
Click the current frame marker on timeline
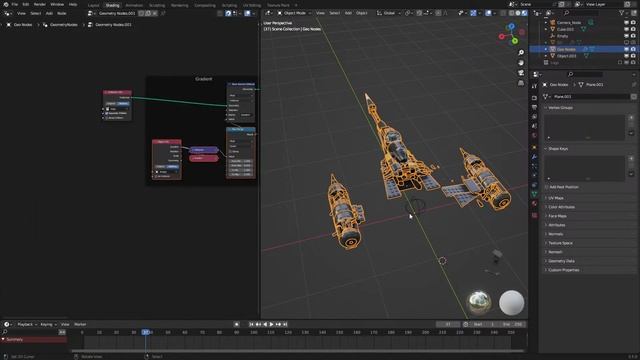(146, 332)
